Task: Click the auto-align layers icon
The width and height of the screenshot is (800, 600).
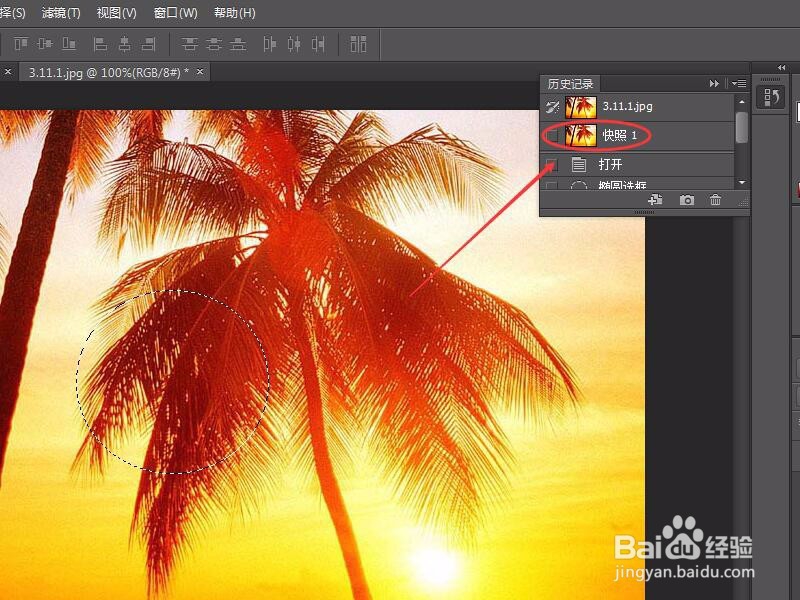Action: point(358,44)
